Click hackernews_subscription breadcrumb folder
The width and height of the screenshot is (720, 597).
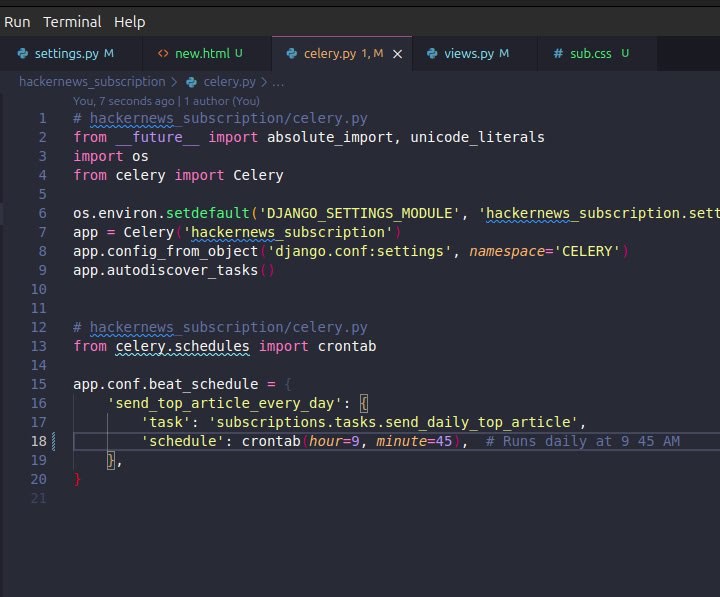[92, 82]
